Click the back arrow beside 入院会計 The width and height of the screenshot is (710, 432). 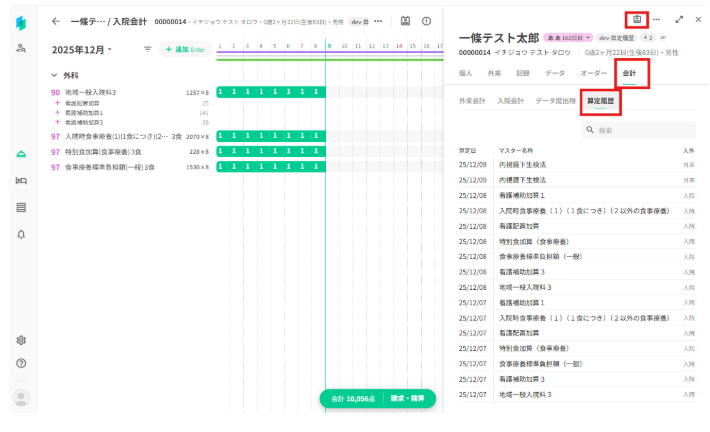(55, 20)
